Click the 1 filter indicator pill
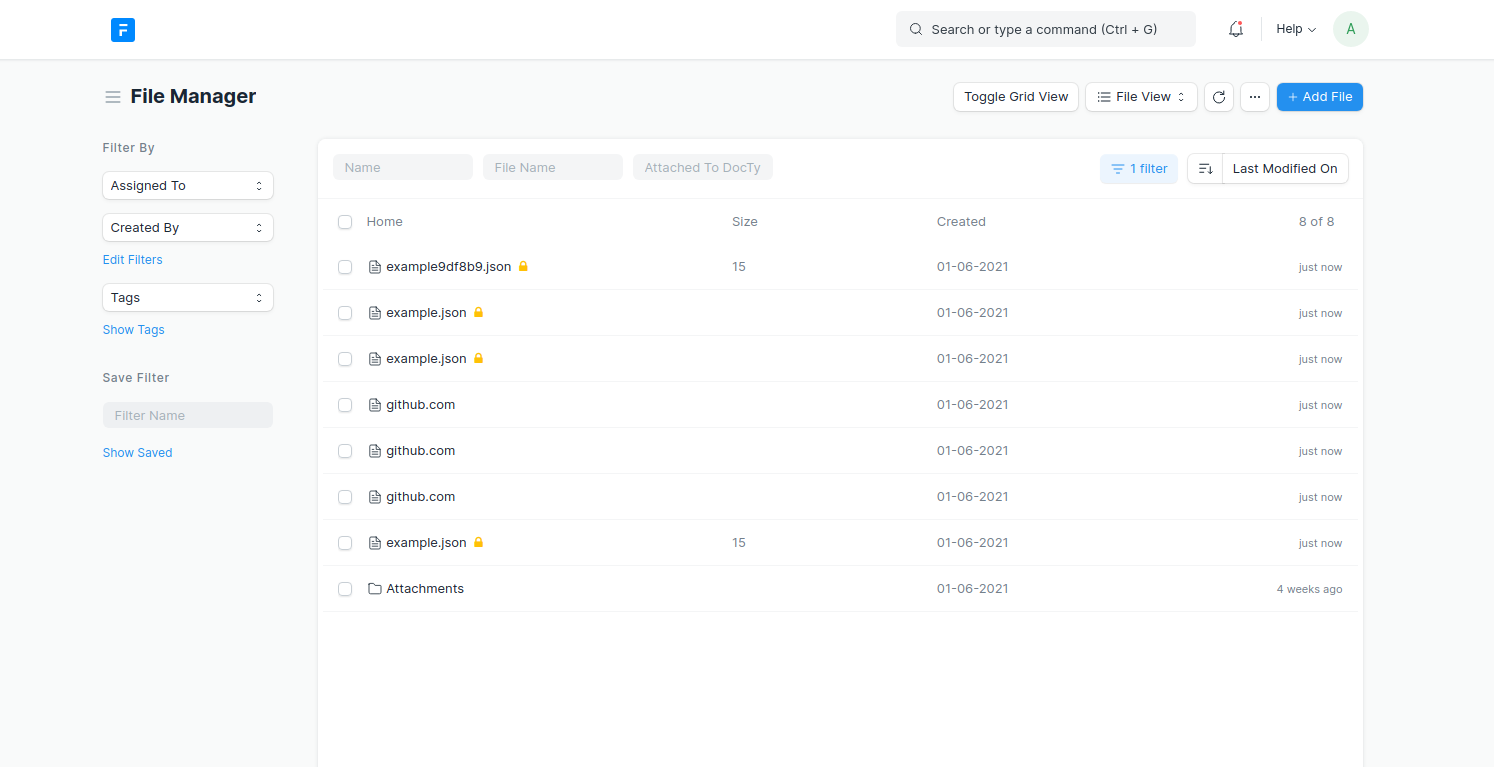The image size is (1494, 767). [x=1138, y=168]
